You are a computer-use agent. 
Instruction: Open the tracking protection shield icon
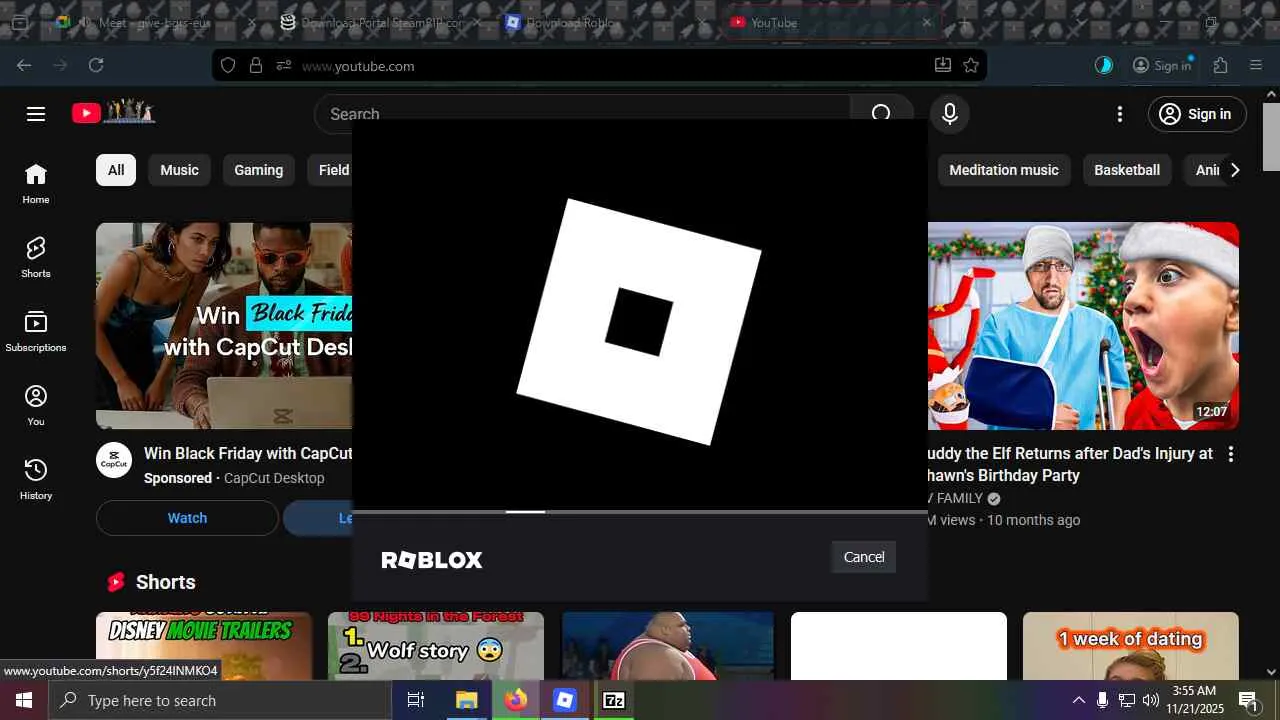[228, 65]
